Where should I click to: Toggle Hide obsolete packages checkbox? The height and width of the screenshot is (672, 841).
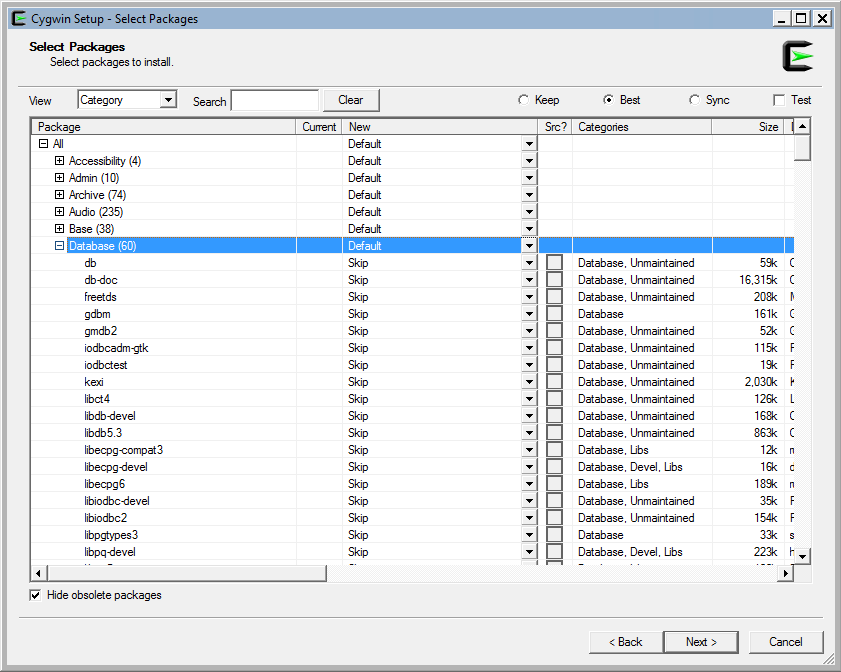pos(35,595)
